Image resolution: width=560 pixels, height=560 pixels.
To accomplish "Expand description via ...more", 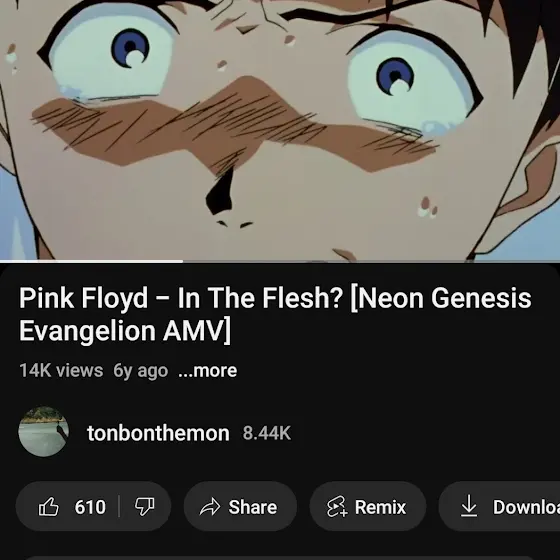I will (x=208, y=370).
